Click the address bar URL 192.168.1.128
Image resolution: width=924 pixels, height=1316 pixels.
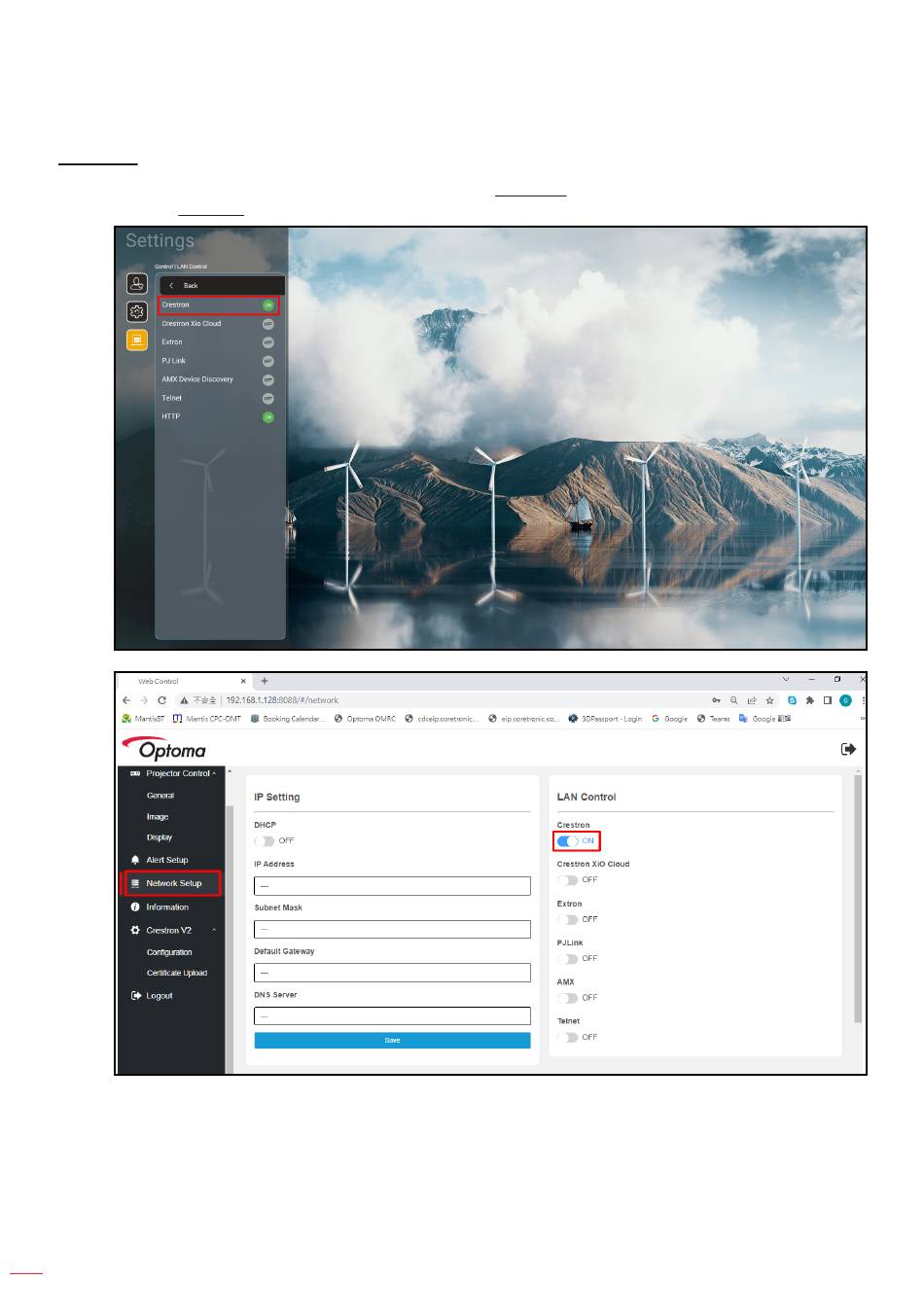pyautogui.click(x=282, y=700)
